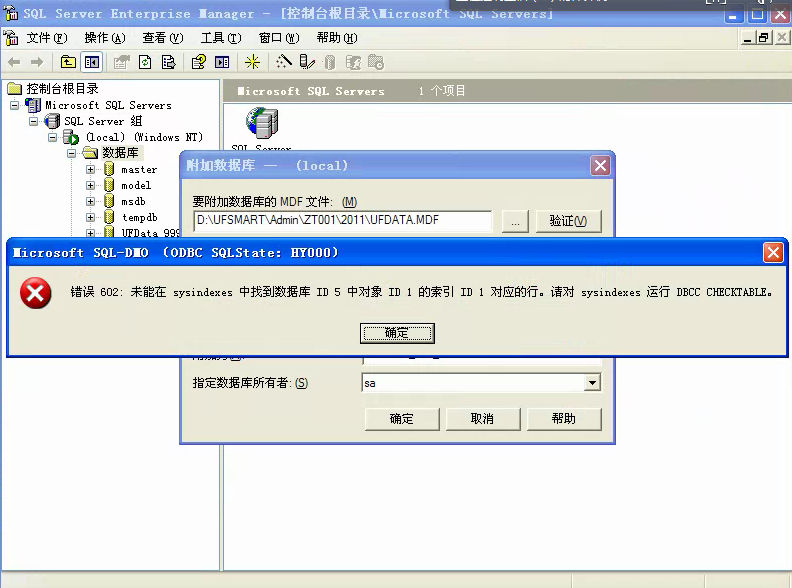Screen dimensions: 792x588
Task: Run a wizard with the magic wand icon
Action: [283, 62]
